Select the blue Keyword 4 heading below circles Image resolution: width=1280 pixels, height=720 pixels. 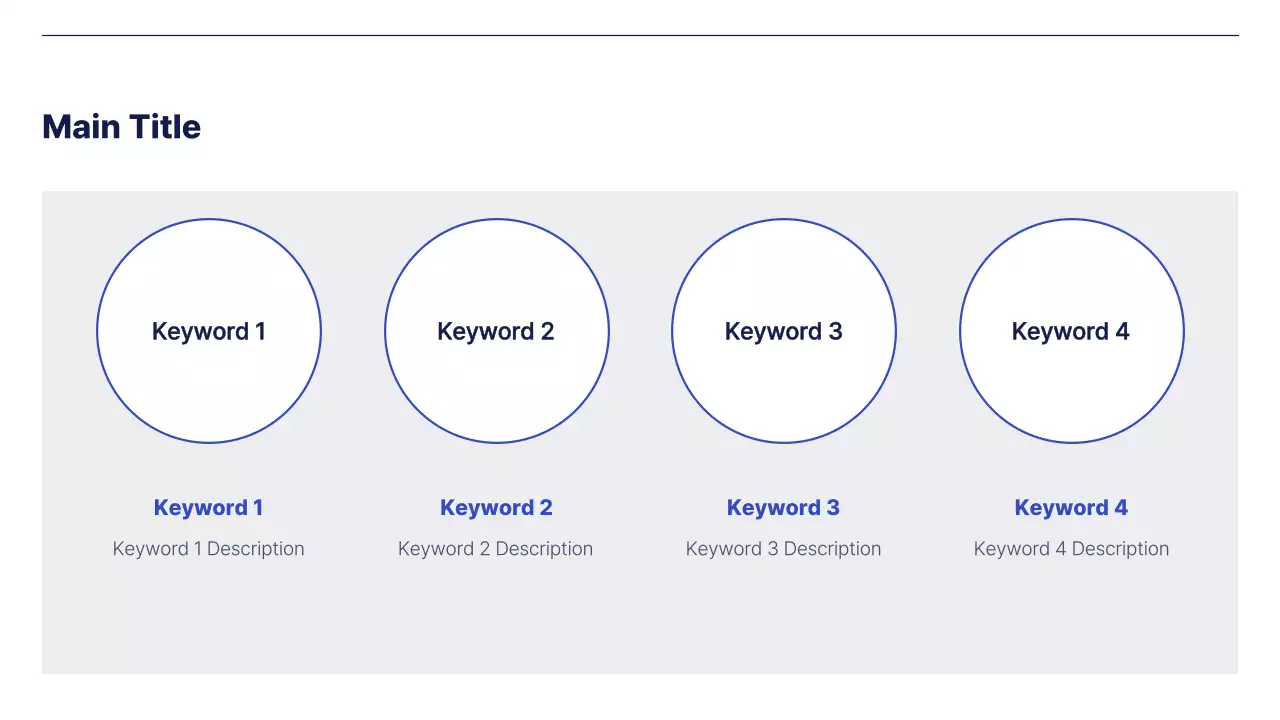click(x=1071, y=508)
